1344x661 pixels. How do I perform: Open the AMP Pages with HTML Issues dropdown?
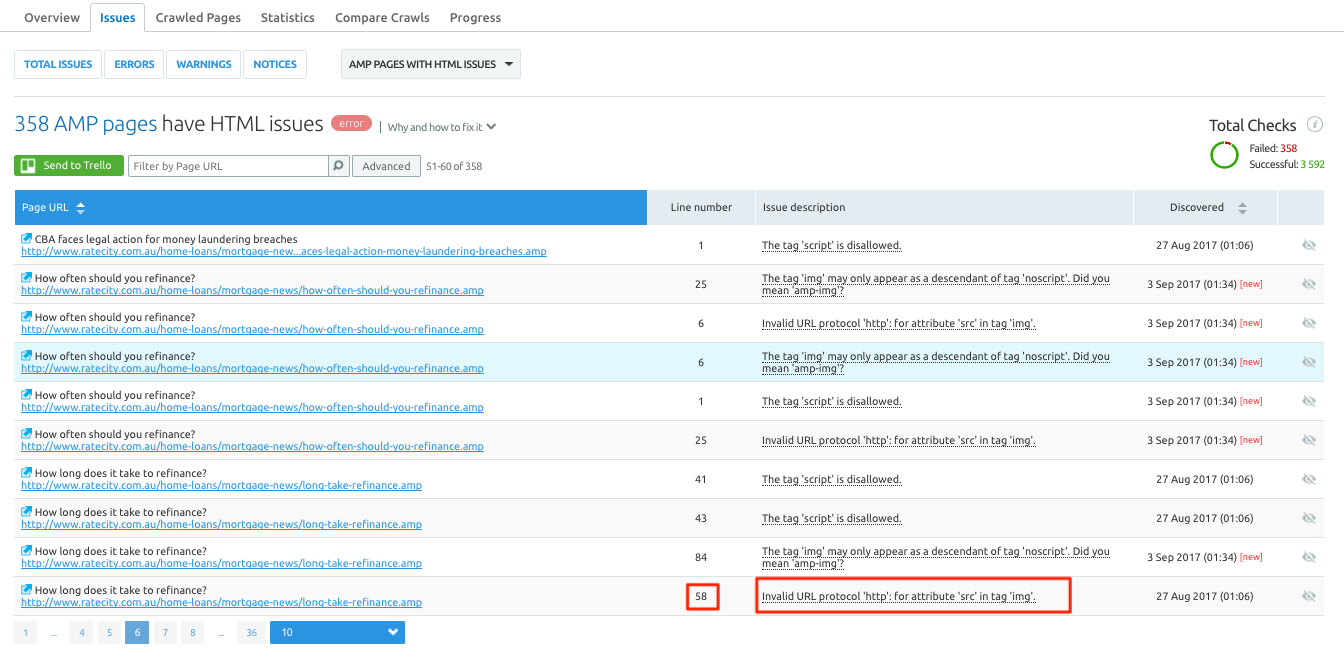430,64
